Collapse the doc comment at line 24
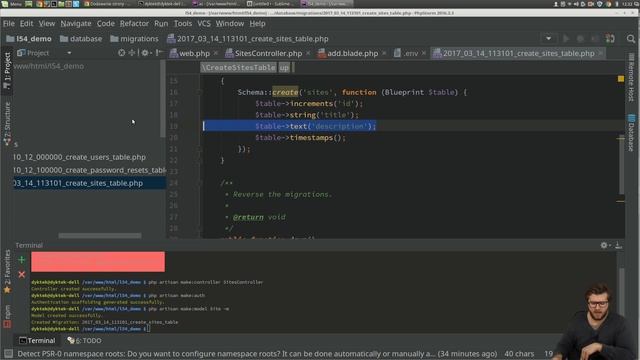Screen dimensions: 640x360 [x=199, y=183]
